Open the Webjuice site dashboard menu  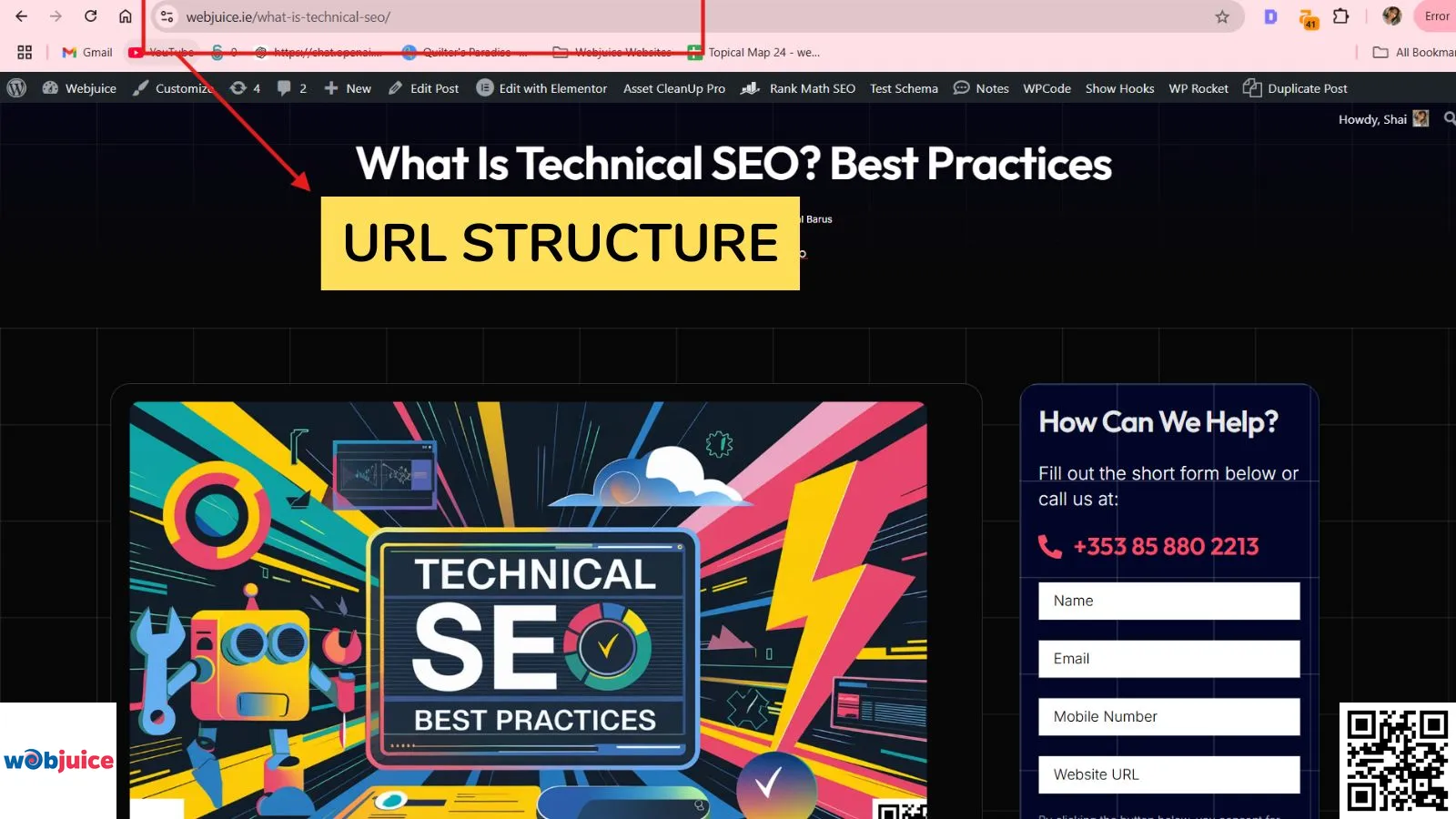click(80, 88)
